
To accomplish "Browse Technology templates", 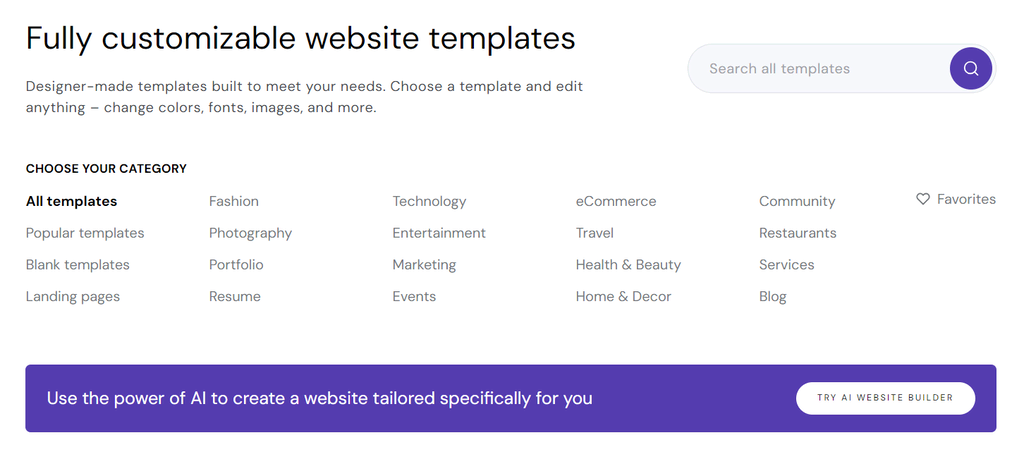I will click(429, 201).
